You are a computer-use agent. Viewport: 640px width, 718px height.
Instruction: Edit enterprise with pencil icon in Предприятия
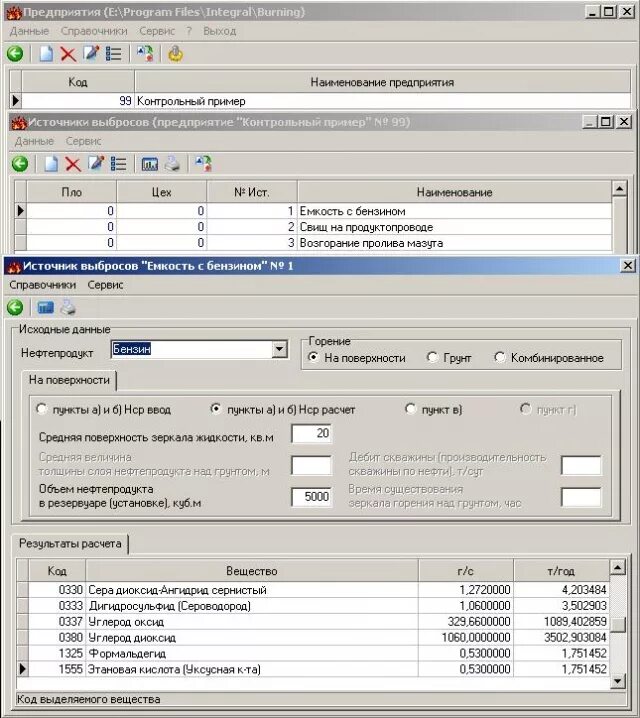91,54
